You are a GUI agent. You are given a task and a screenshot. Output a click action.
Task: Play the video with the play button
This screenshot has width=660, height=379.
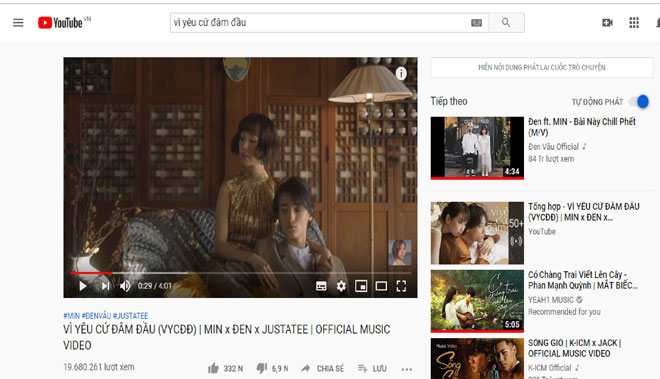coord(83,286)
